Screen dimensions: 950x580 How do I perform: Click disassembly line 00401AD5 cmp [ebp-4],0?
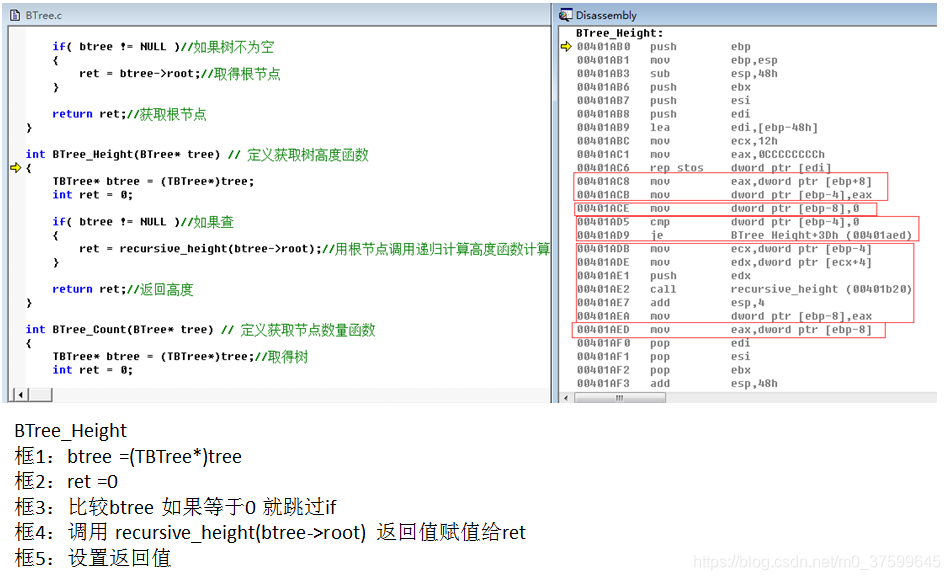(718, 222)
